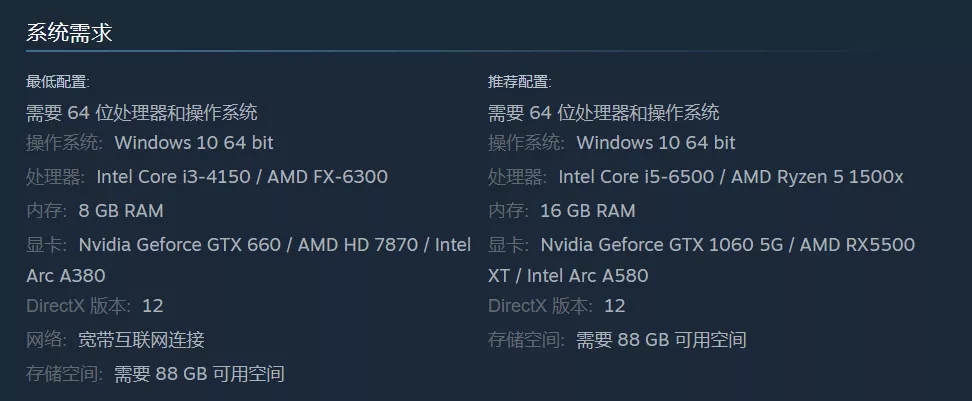Click the XT / Intel Arc A580 text
Screen dimensions: 972x401
click(x=568, y=276)
